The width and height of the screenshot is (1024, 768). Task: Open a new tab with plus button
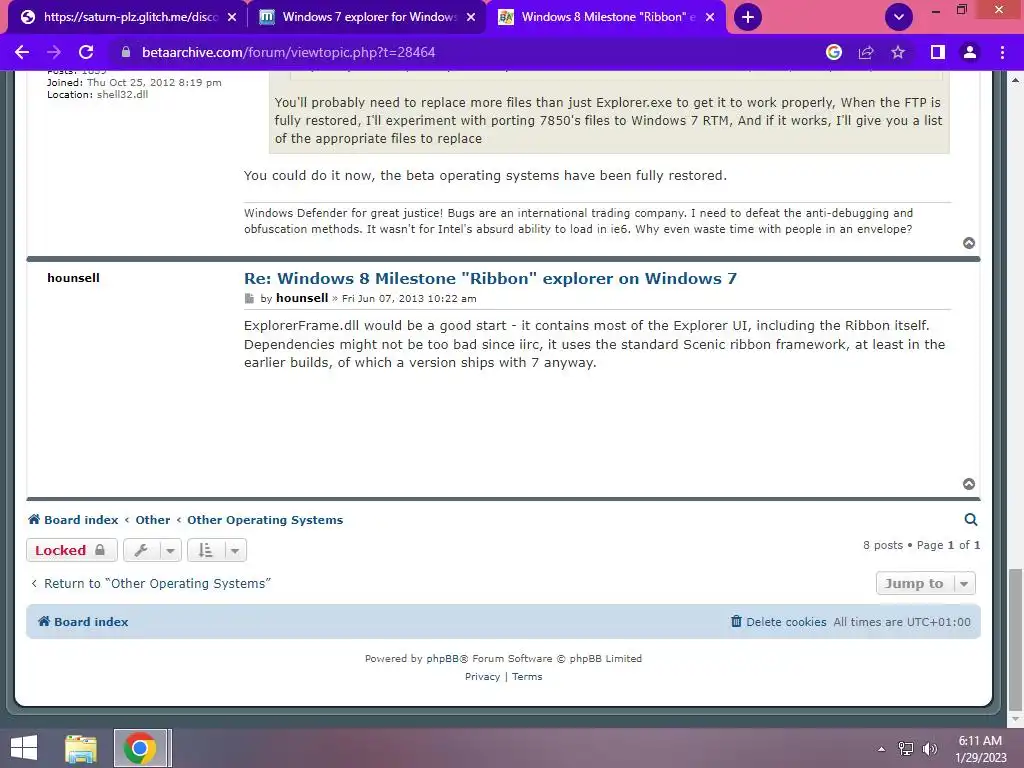point(748,17)
